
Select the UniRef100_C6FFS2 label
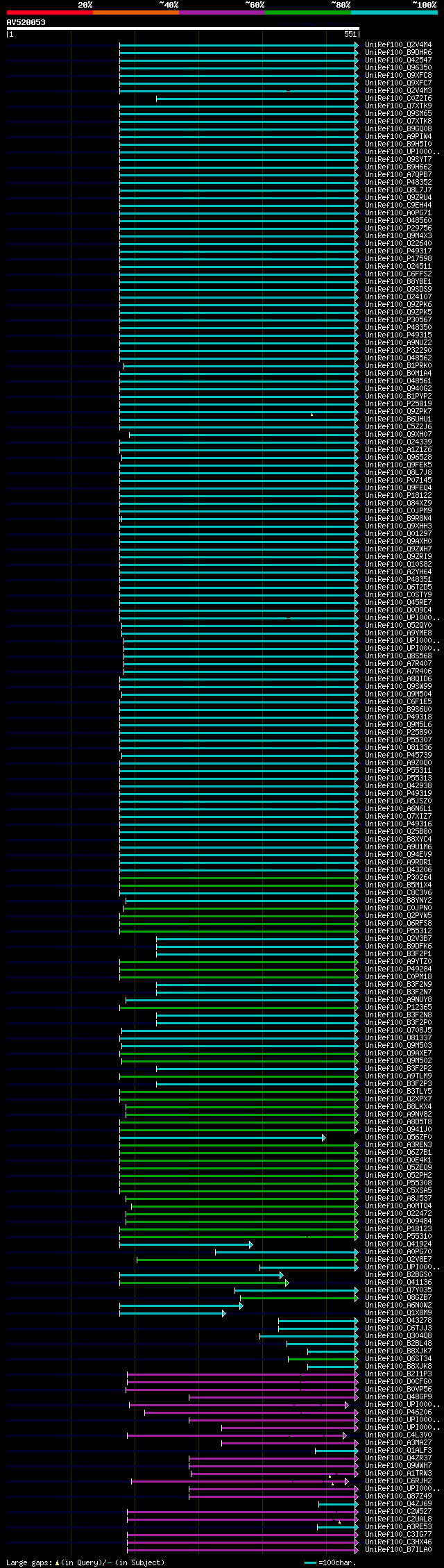[398, 274]
